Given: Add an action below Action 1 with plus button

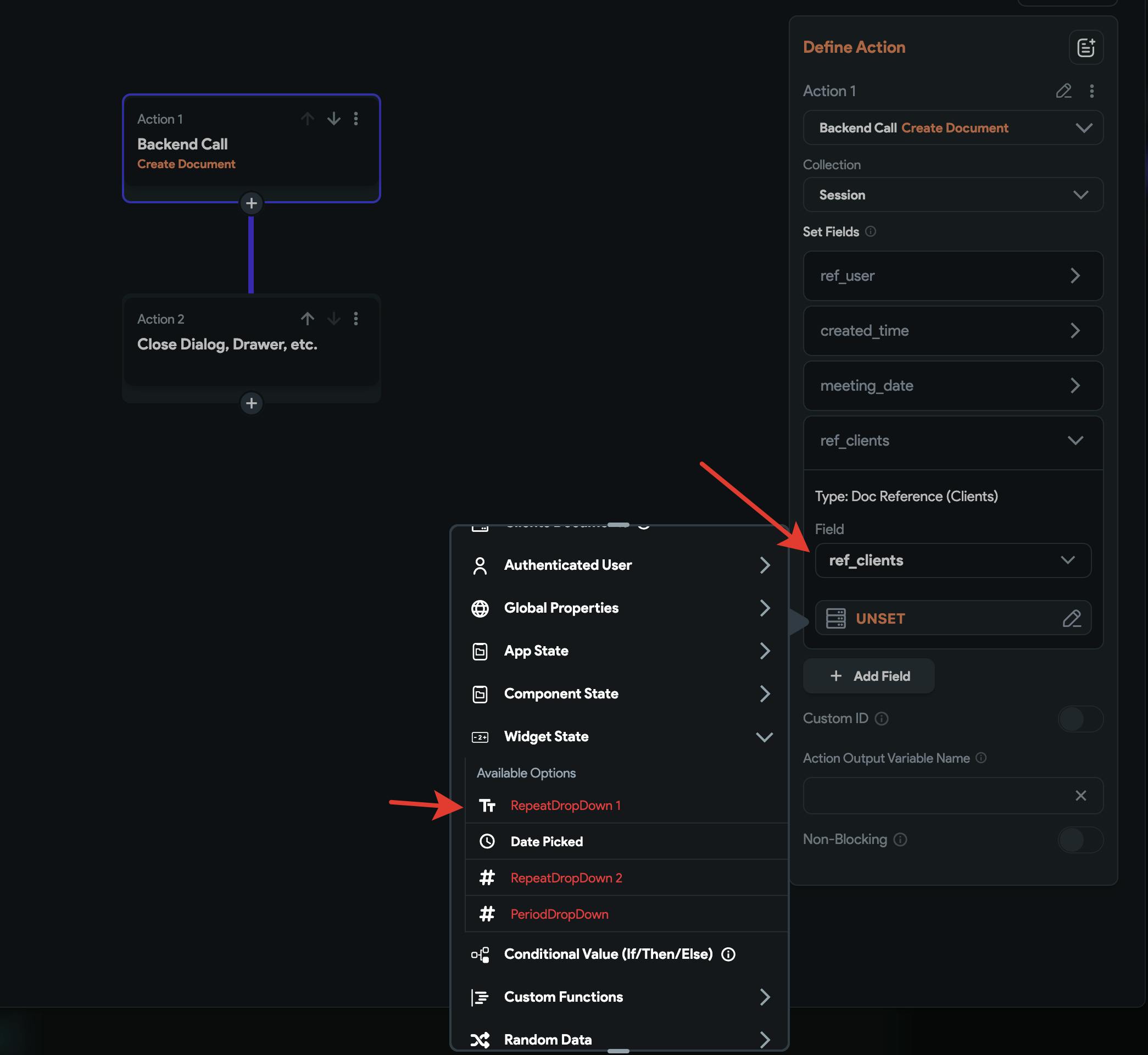Looking at the screenshot, I should coord(251,203).
